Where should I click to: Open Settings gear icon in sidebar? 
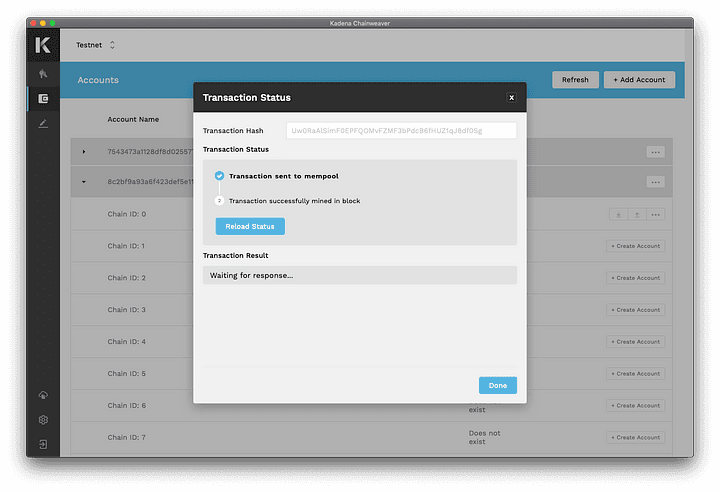tap(43, 420)
